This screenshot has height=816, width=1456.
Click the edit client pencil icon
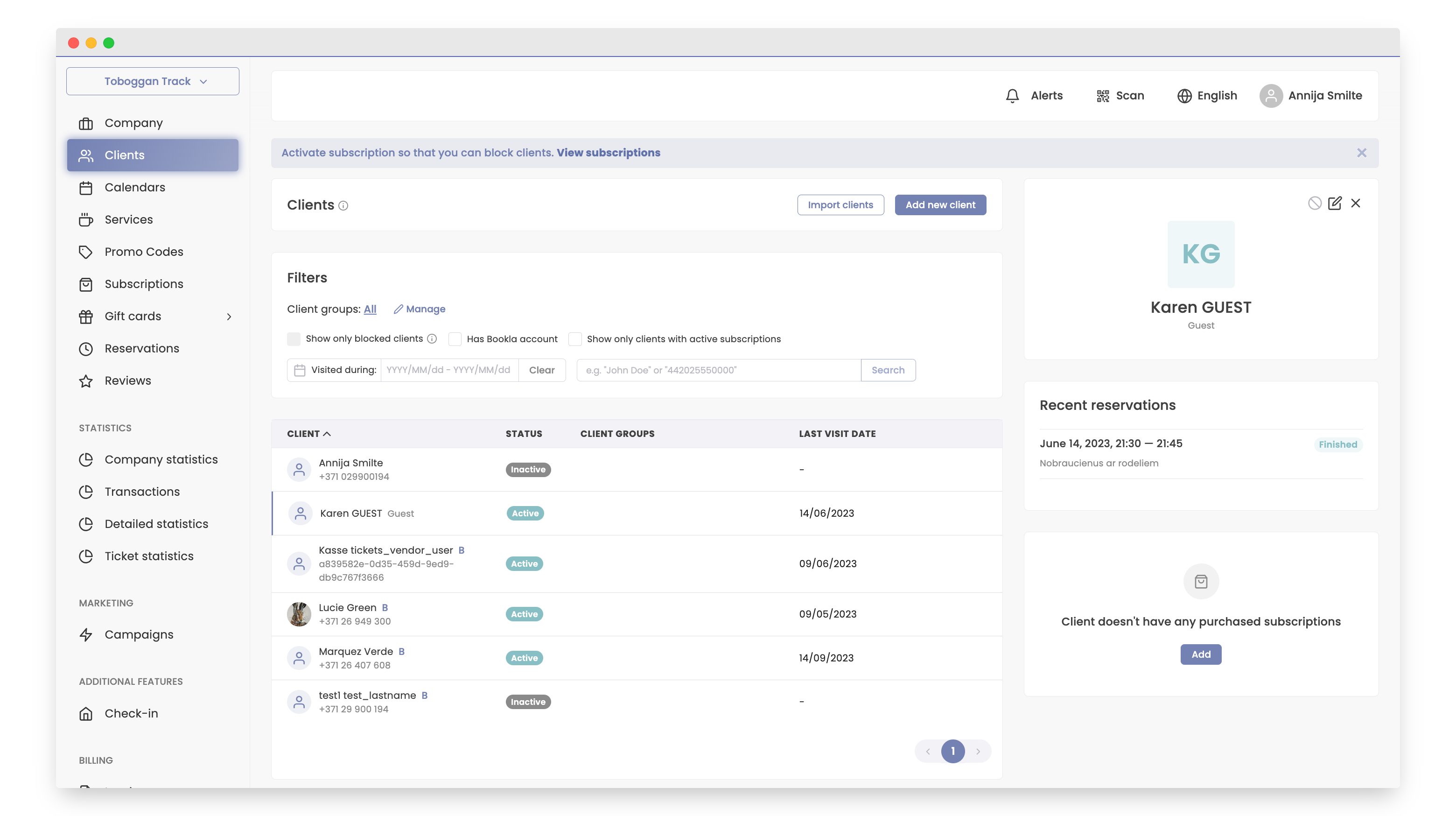[1335, 203]
